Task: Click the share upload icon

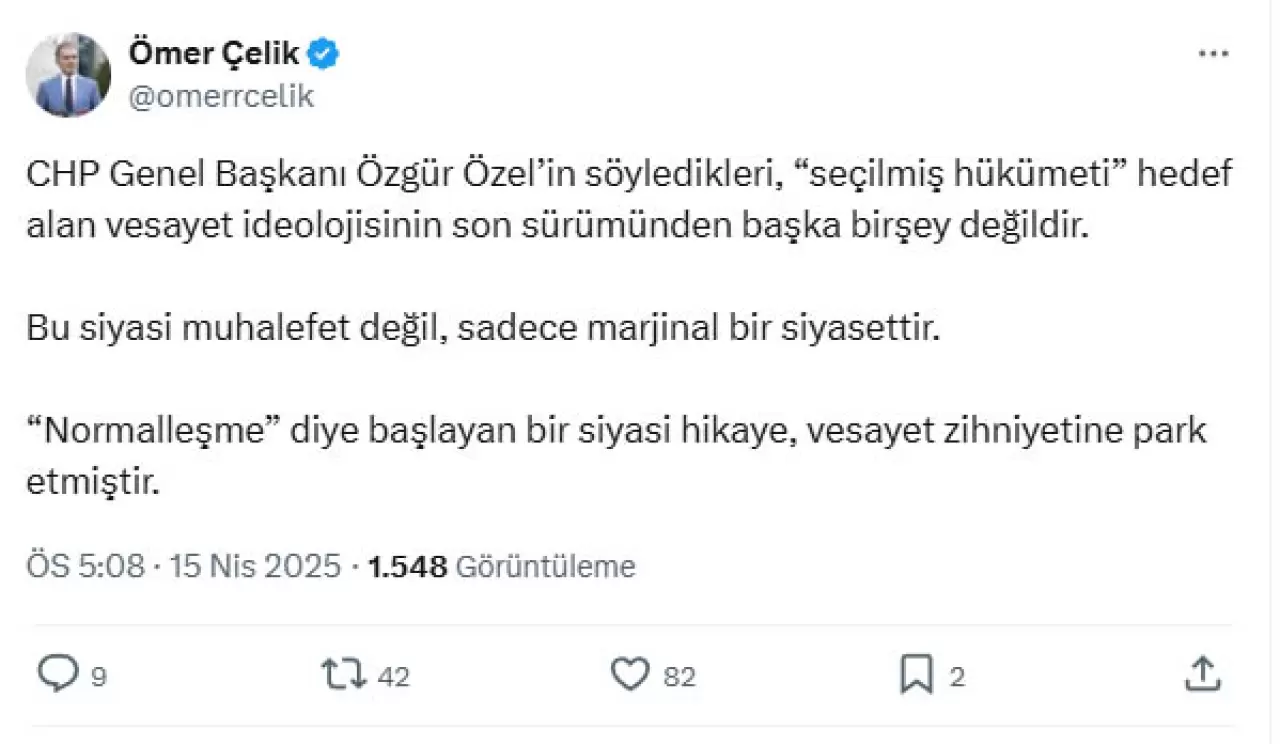Action: (1202, 675)
